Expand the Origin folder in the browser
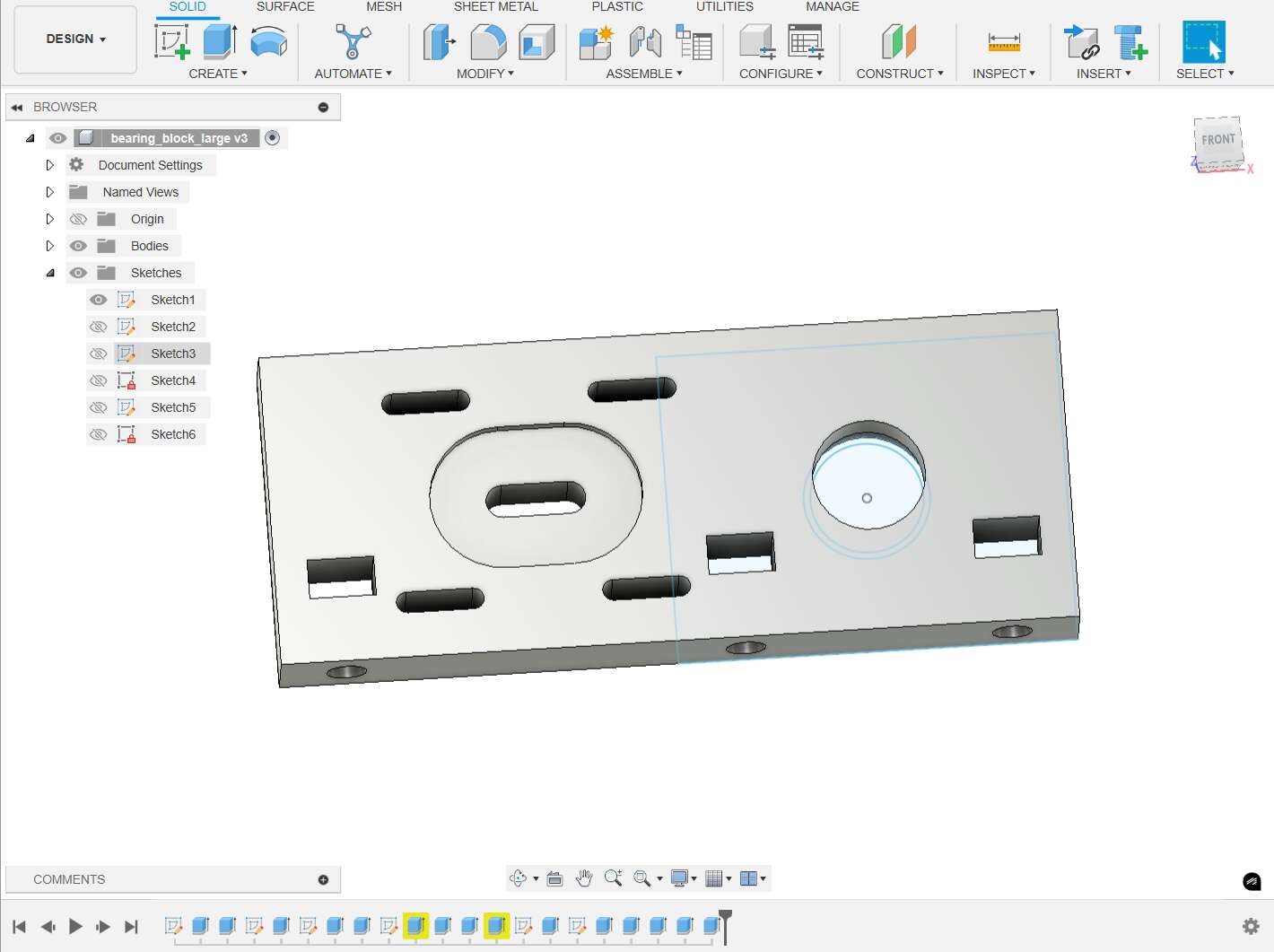Viewport: 1274px width, 952px height. point(50,218)
